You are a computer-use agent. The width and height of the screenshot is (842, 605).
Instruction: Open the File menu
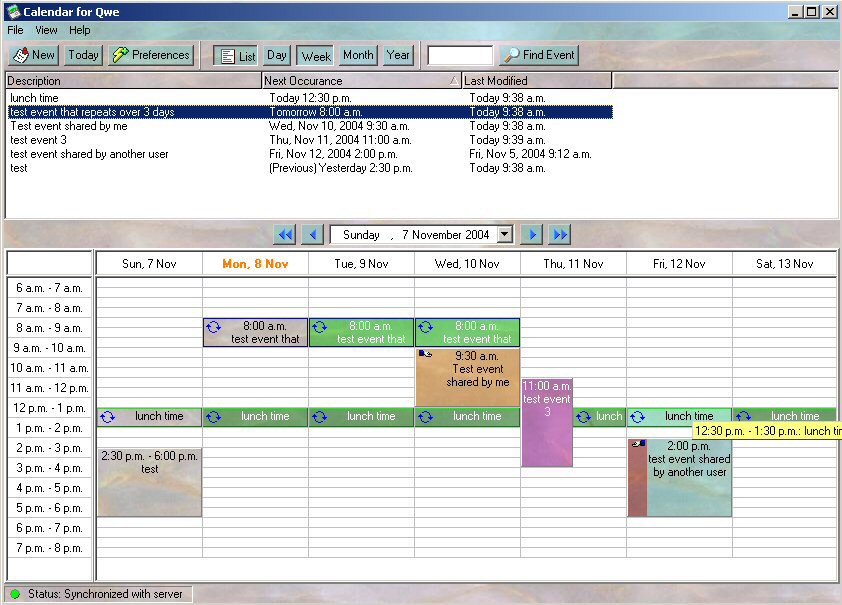[15, 30]
